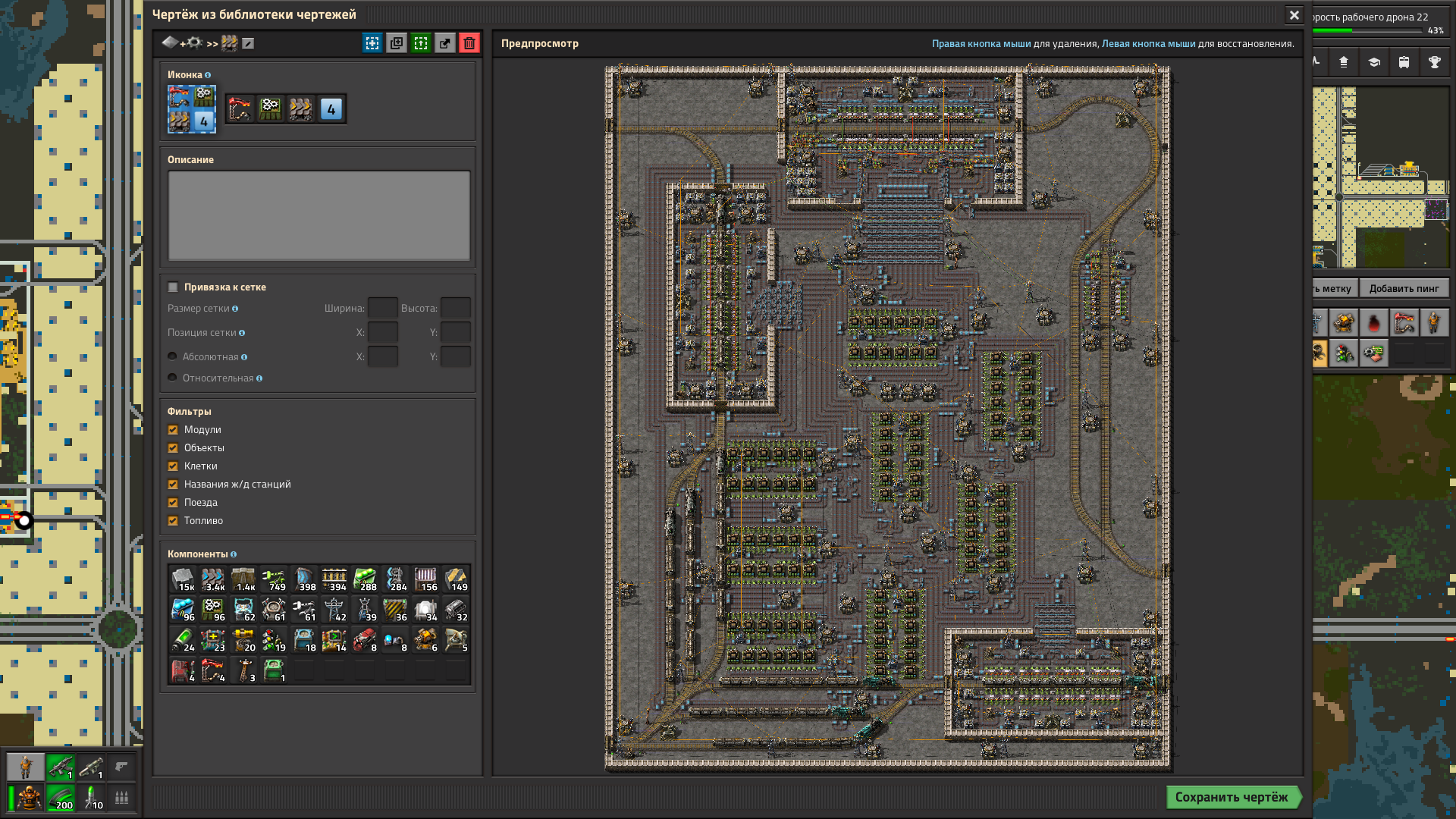Delete the blueprint with the red trash icon
The height and width of the screenshot is (819, 1456).
click(469, 43)
